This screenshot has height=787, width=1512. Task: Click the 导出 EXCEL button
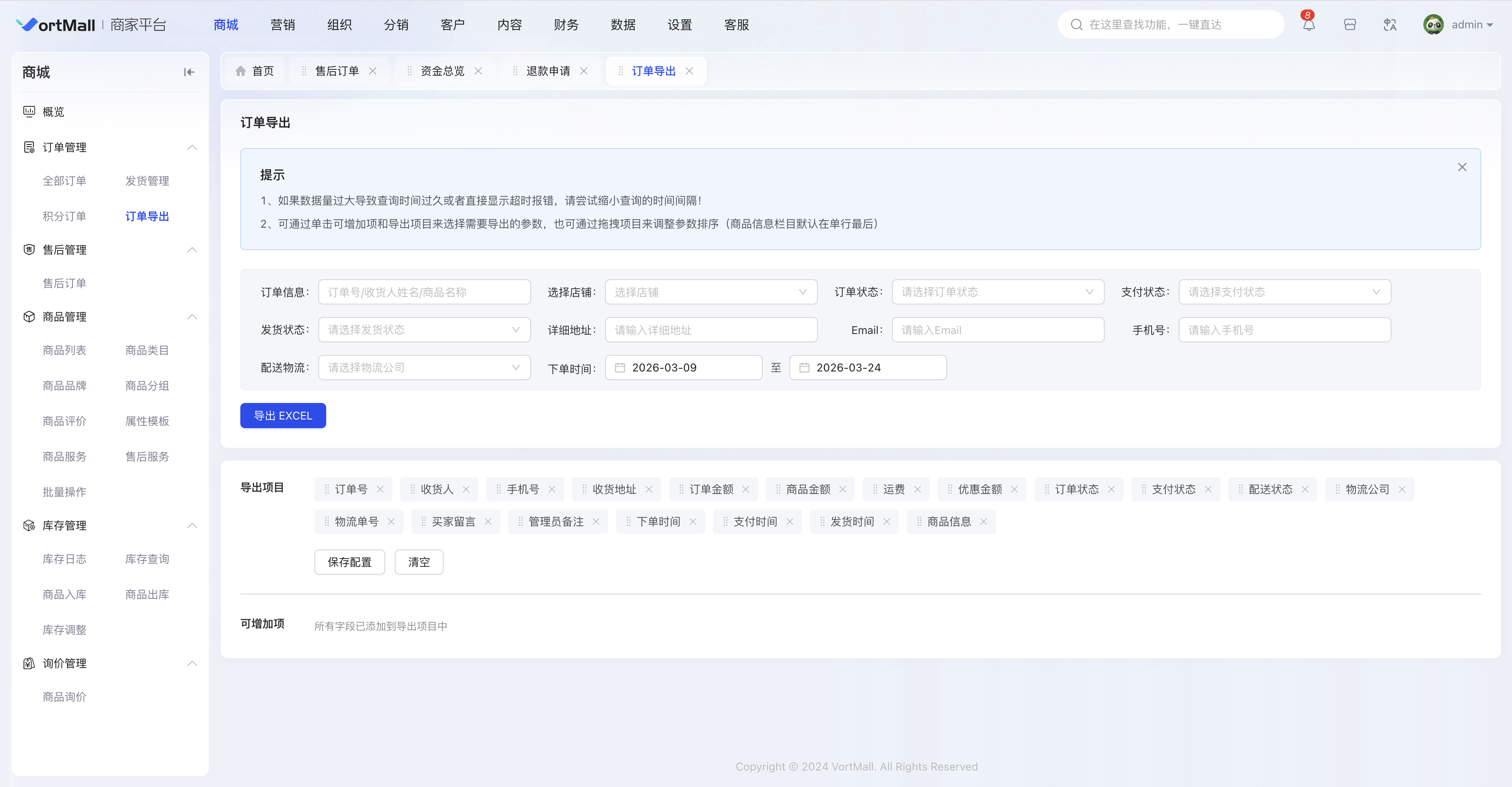(283, 416)
